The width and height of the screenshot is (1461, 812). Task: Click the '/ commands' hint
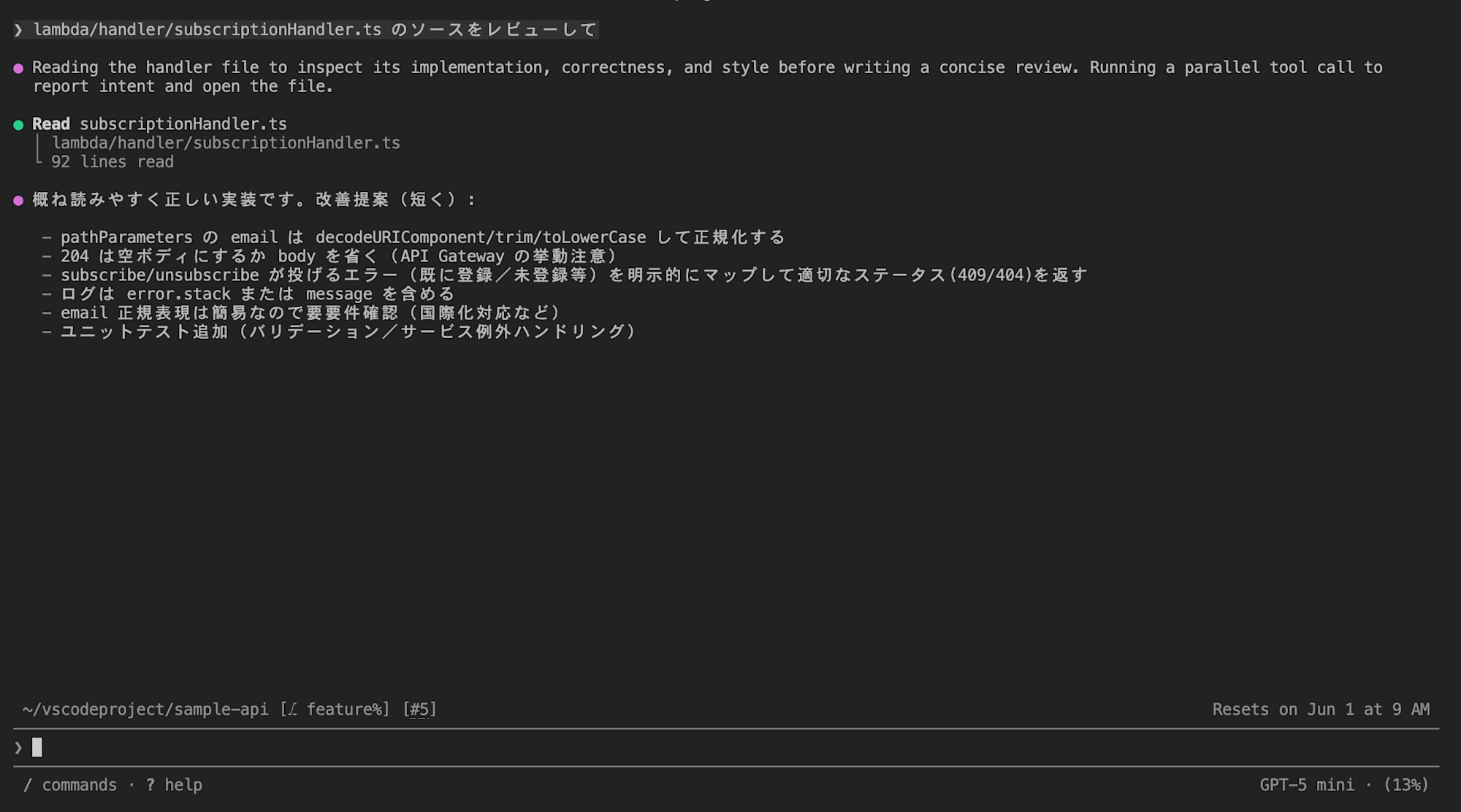click(70, 785)
